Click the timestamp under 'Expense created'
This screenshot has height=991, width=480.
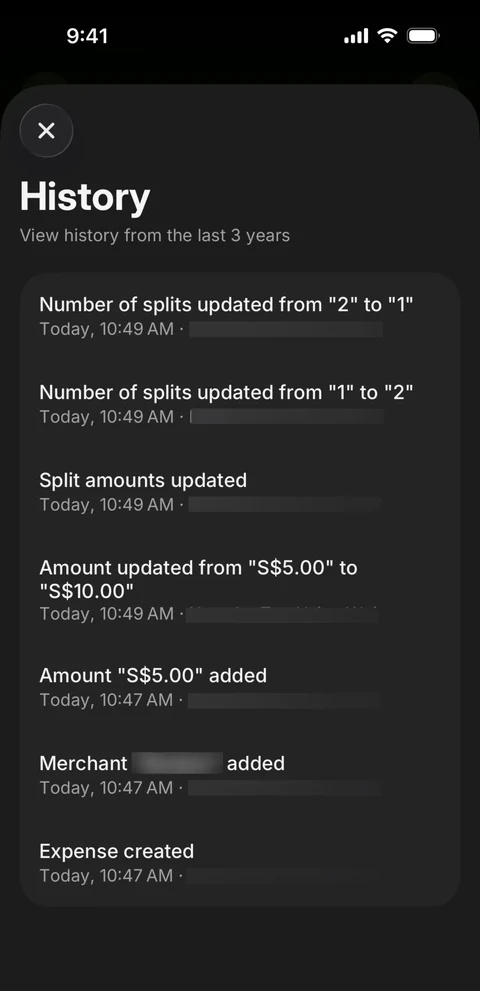pos(106,876)
